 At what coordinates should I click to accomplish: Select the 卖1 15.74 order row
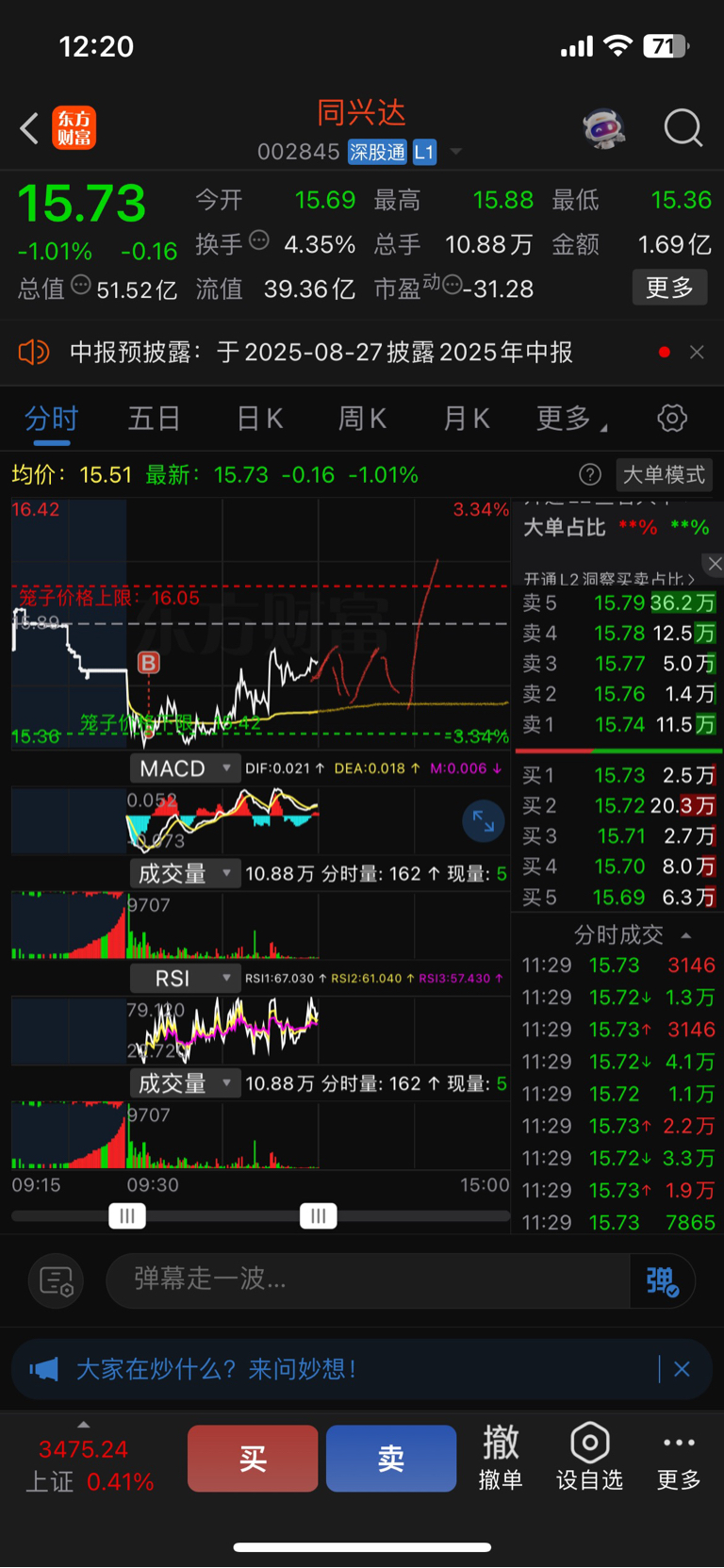618,724
